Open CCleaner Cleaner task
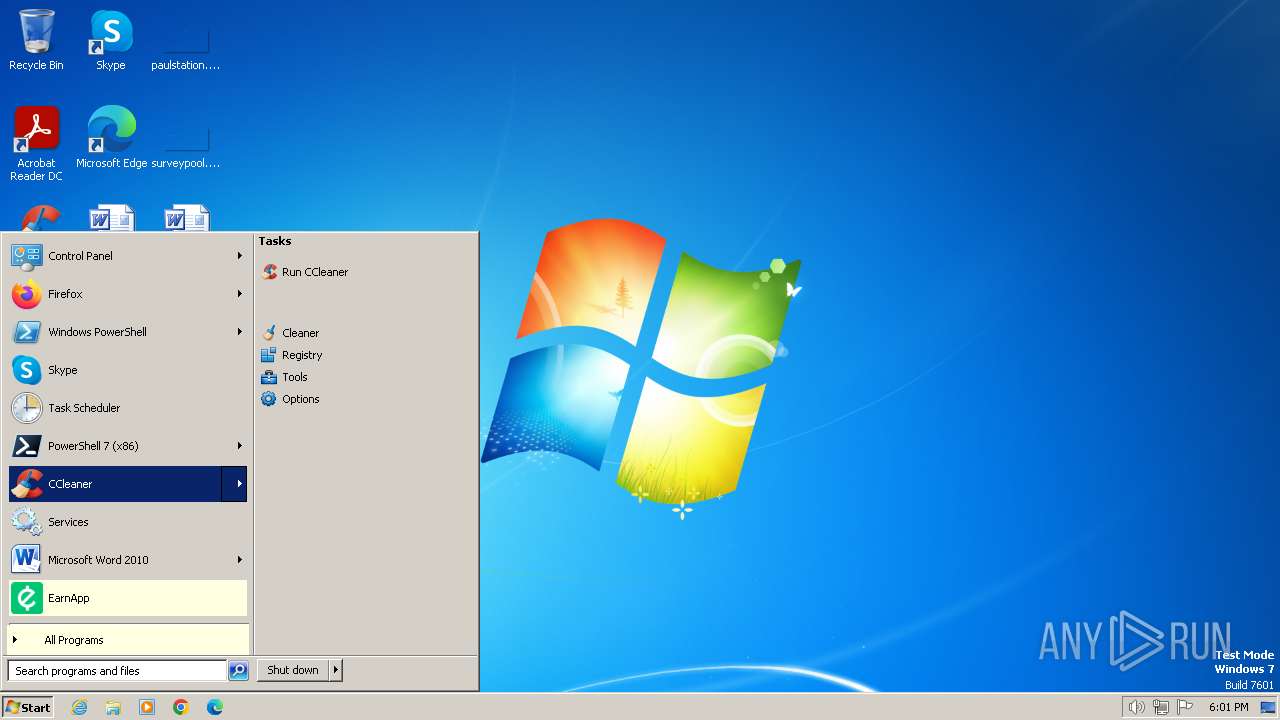 click(x=290, y=333)
